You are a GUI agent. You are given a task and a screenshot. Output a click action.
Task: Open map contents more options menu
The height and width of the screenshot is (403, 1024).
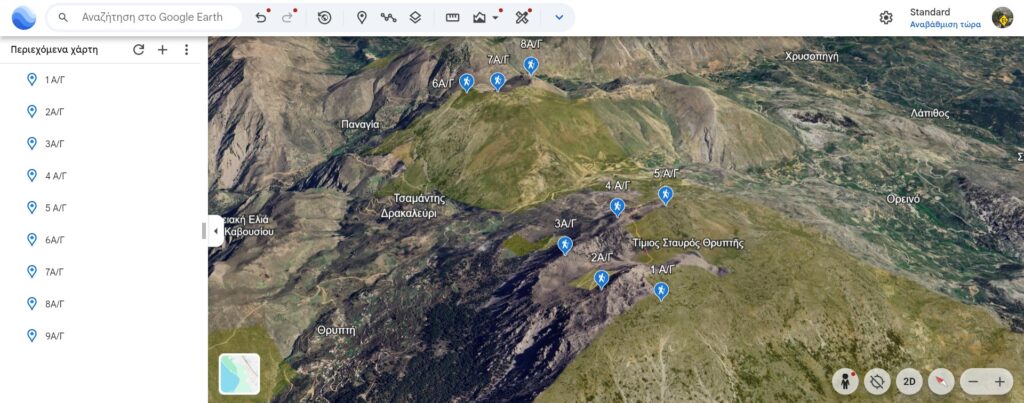pyautogui.click(x=186, y=50)
